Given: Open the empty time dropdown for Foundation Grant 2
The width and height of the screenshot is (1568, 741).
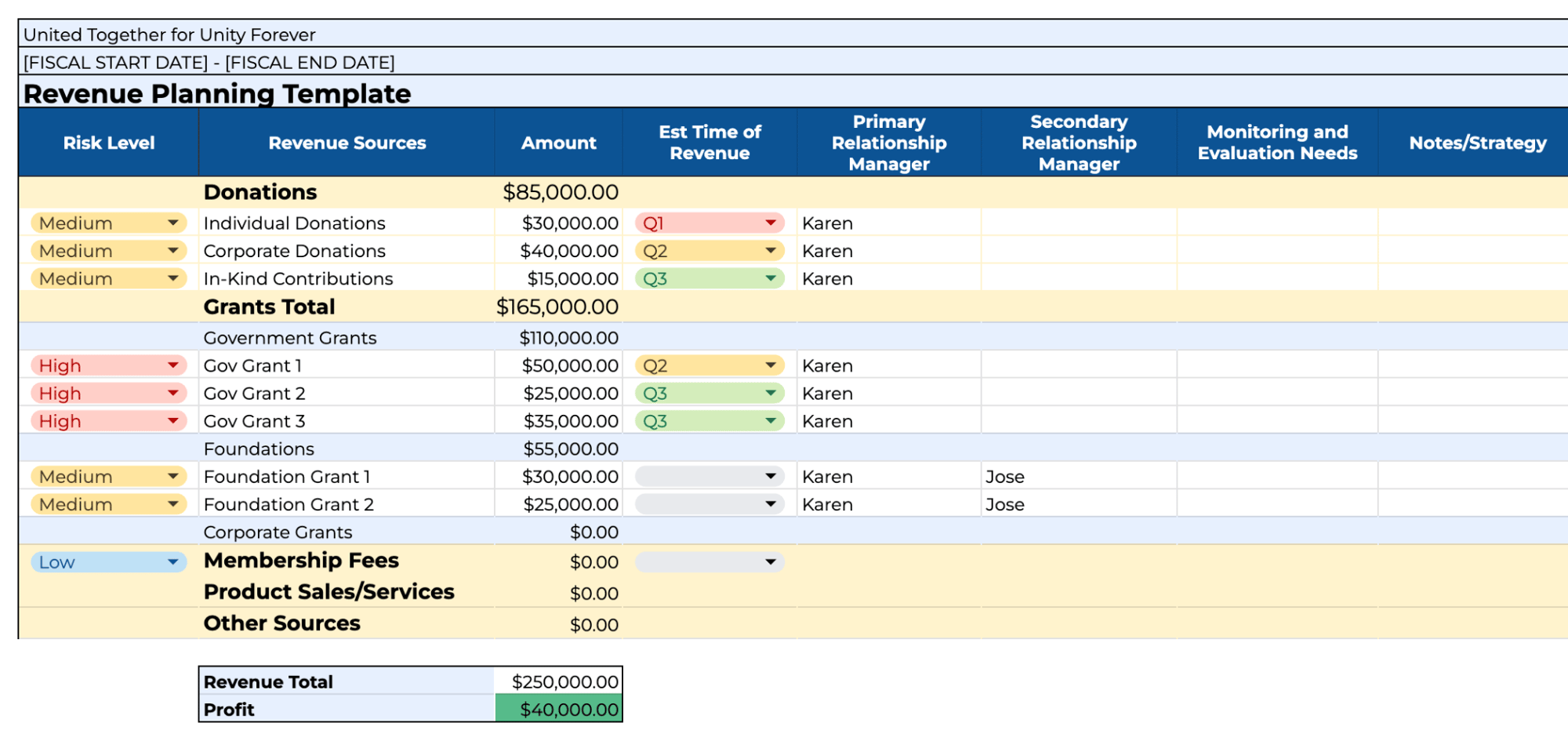Looking at the screenshot, I should (710, 504).
